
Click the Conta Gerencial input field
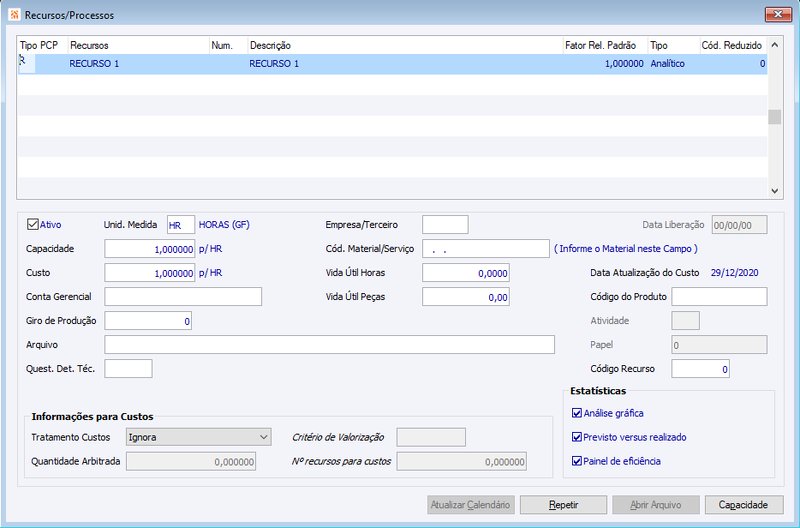[x=183, y=297]
